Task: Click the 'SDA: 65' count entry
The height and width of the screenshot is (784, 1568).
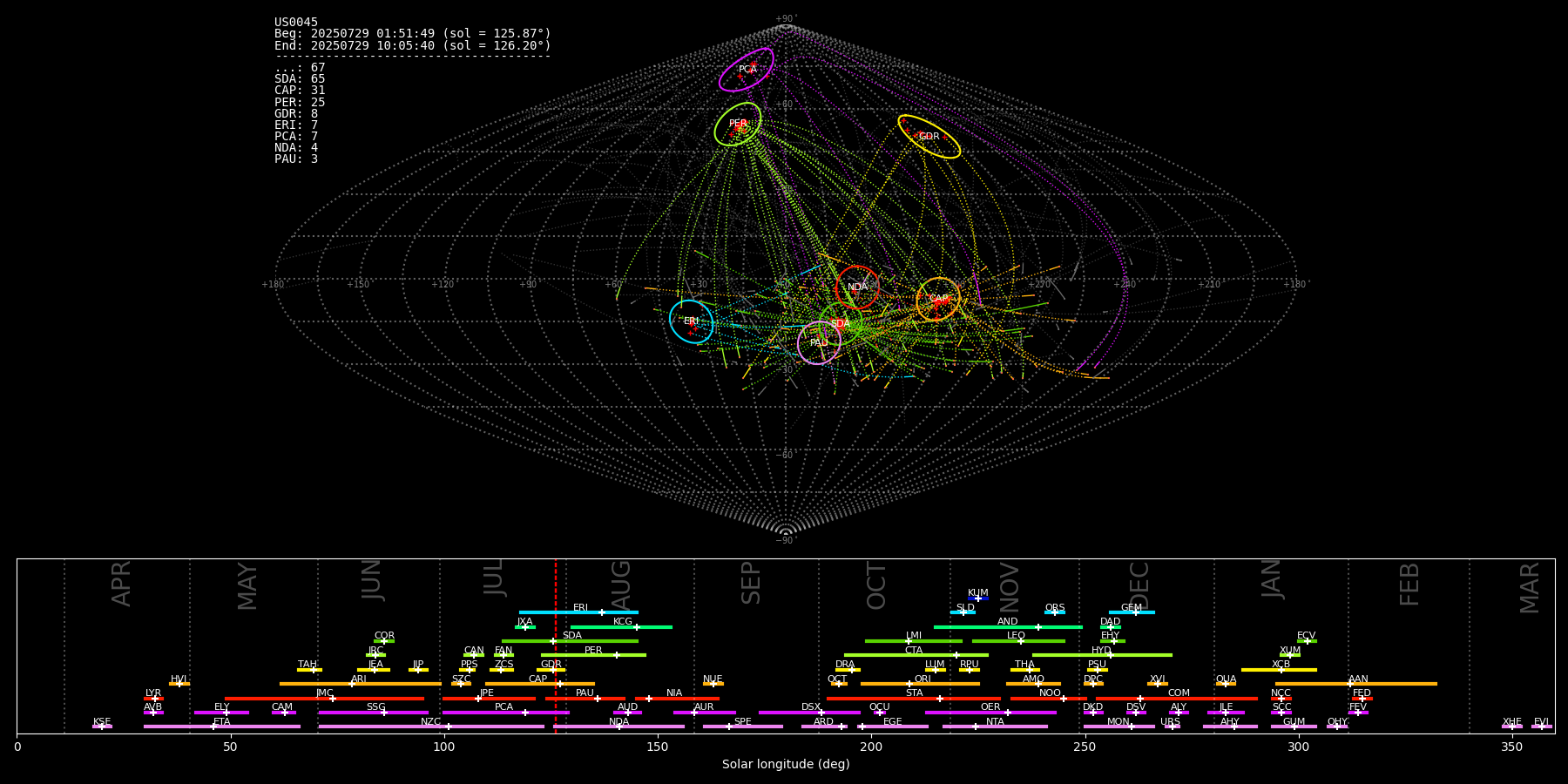Action: point(300,79)
